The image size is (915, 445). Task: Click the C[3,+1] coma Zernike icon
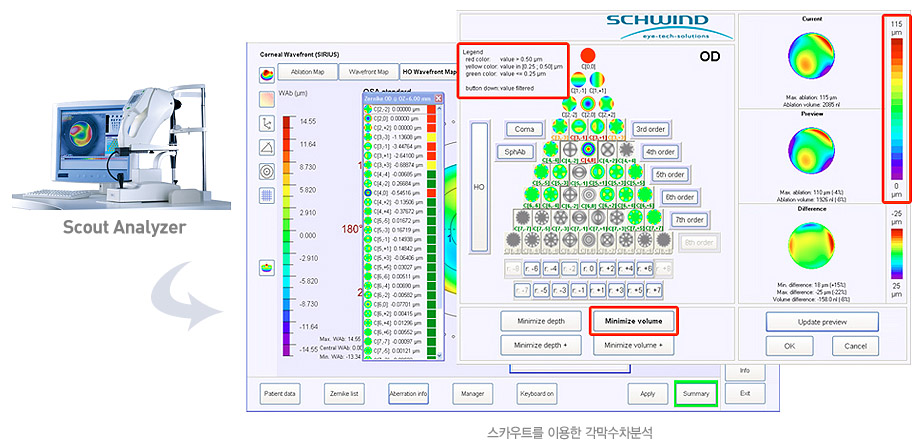[598, 127]
